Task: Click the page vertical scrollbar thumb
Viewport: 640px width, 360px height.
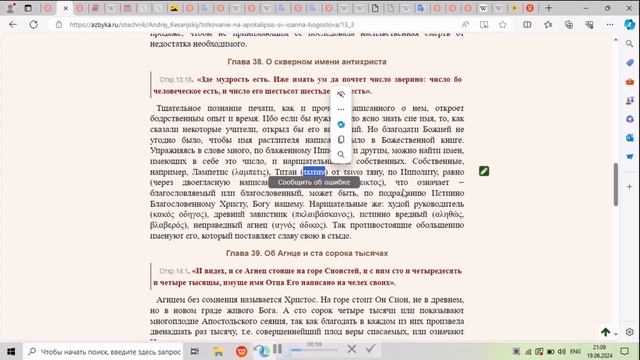Action: (616, 184)
